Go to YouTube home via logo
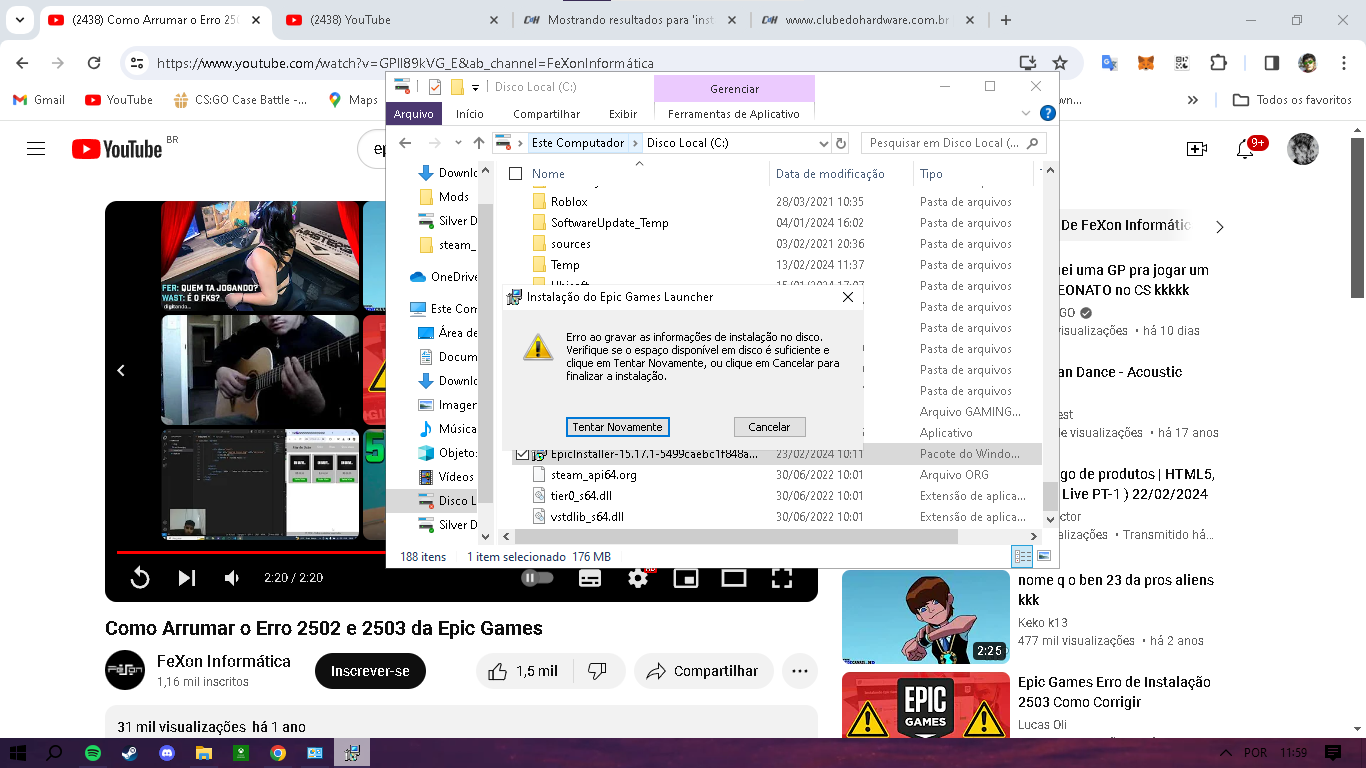Viewport: 1366px width, 768px height. [117, 149]
